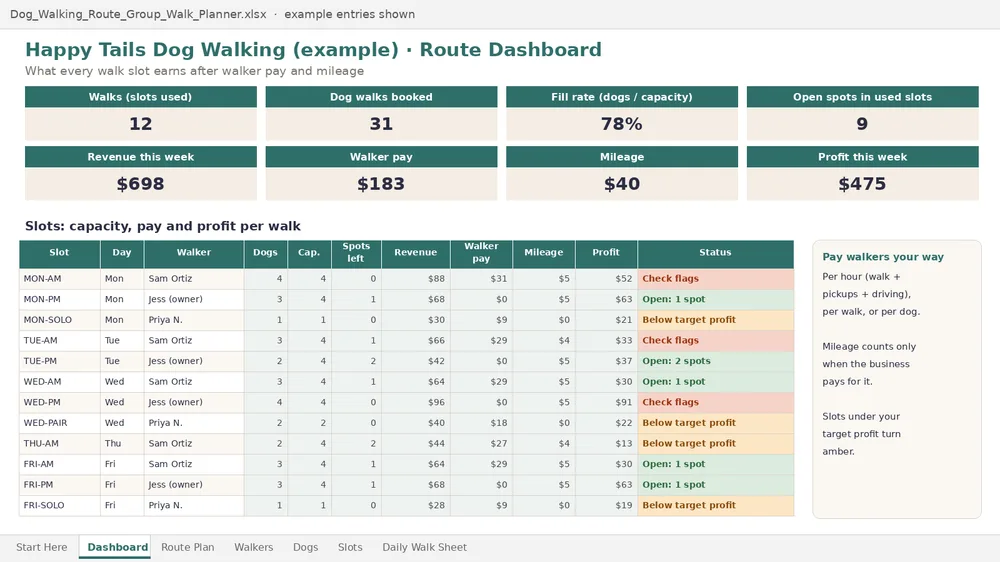Image resolution: width=1000 pixels, height=562 pixels.
Task: Click the Profit this week header
Action: pos(862,157)
